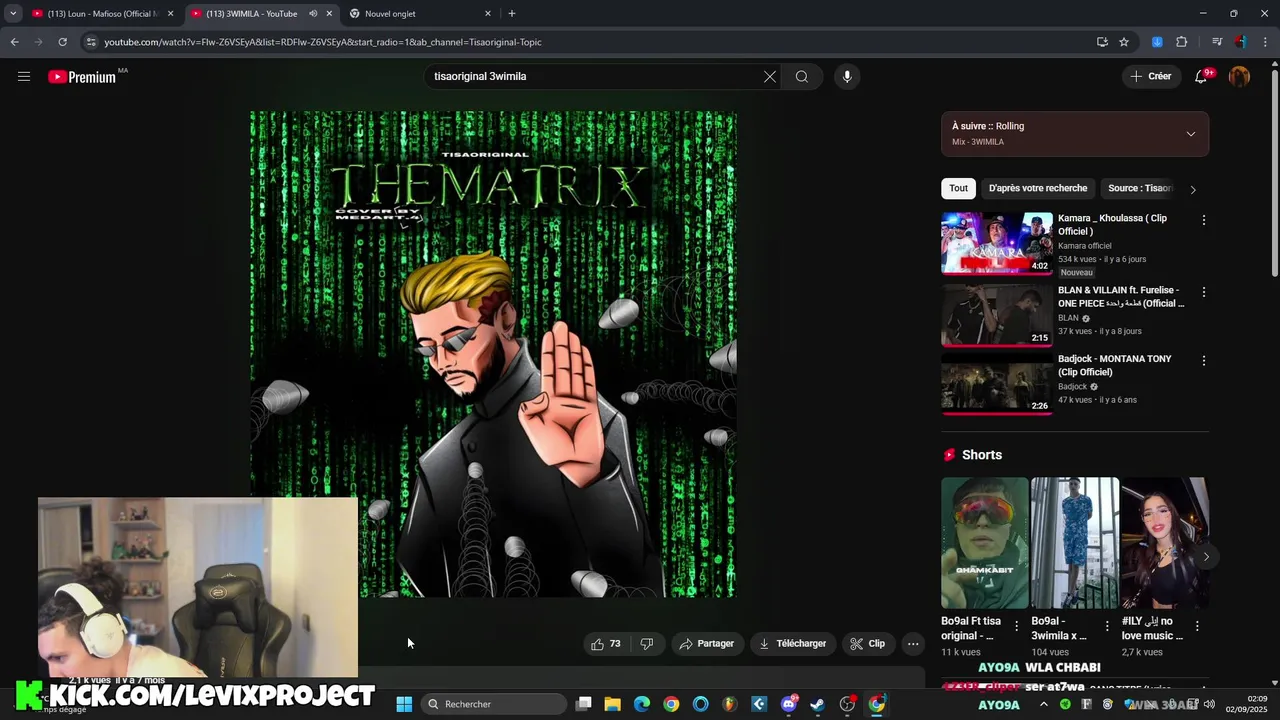Reload the current page

[x=62, y=42]
